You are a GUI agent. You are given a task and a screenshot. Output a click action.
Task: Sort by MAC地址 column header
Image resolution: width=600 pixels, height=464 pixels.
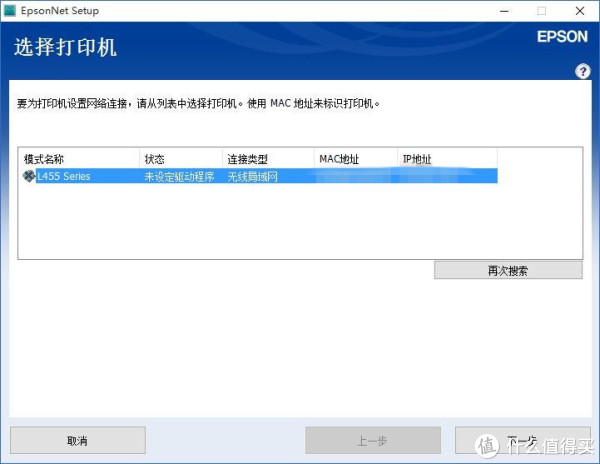[x=356, y=159]
